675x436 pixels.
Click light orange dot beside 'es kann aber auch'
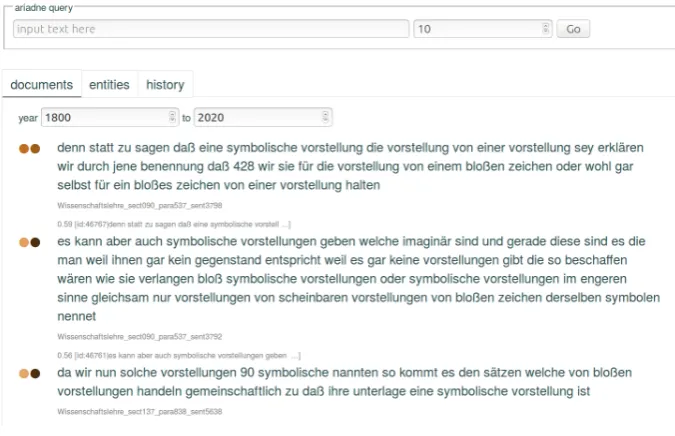point(24,243)
